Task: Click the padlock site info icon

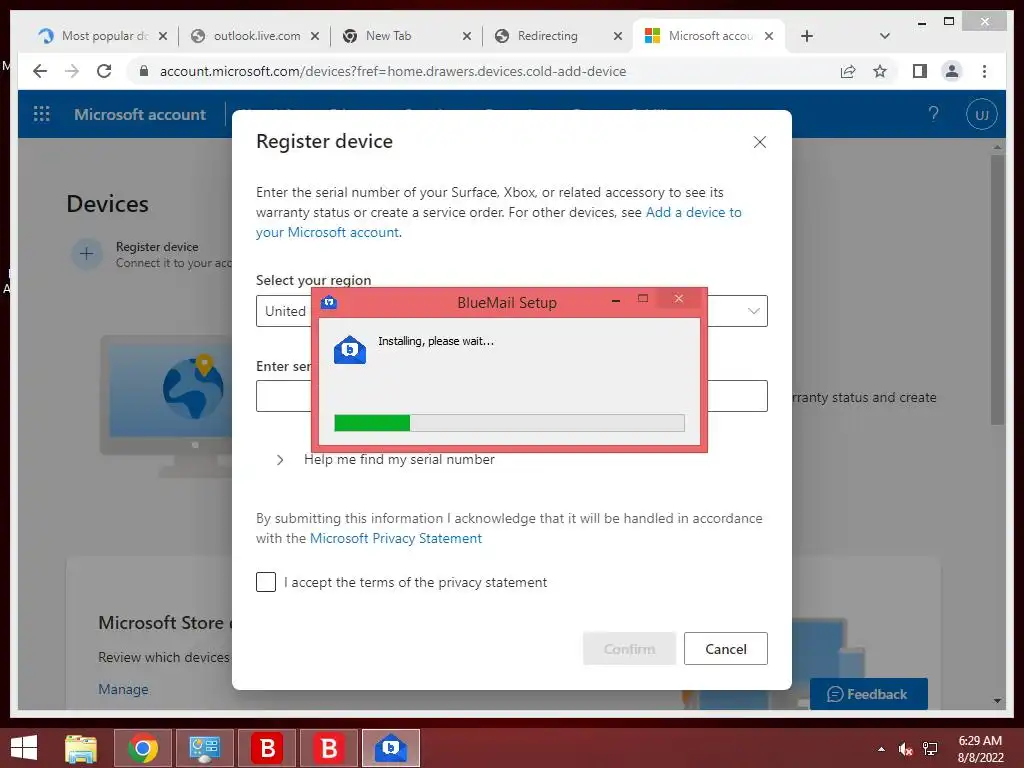Action: pos(144,71)
